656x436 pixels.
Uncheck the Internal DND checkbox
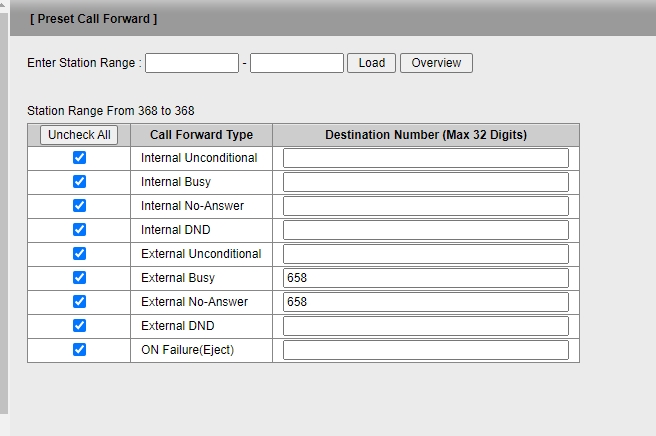[79, 230]
